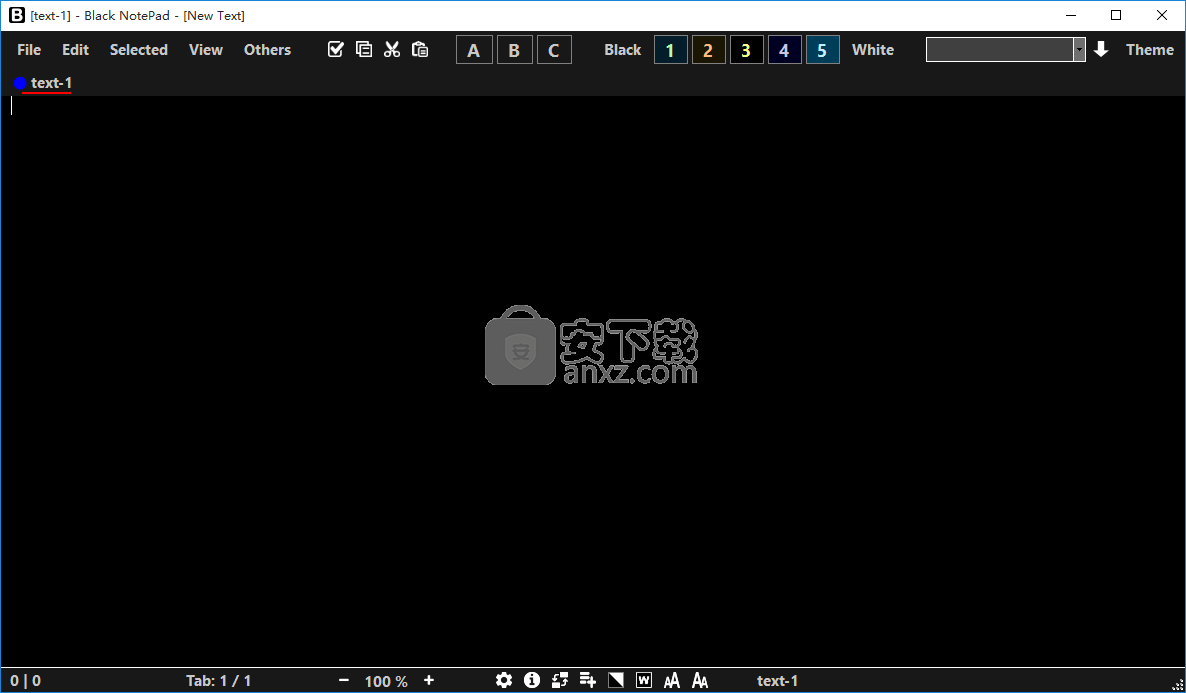Switch to the text-1 tab
The height and width of the screenshot is (693, 1186).
tap(51, 83)
